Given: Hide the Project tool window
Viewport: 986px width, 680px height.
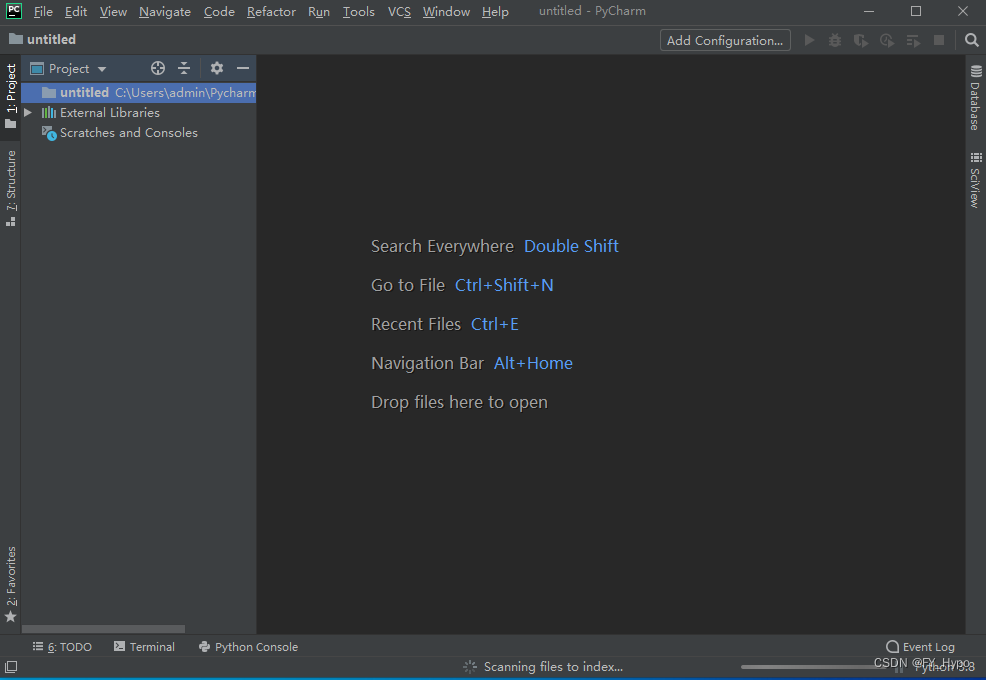Looking at the screenshot, I should click(243, 68).
